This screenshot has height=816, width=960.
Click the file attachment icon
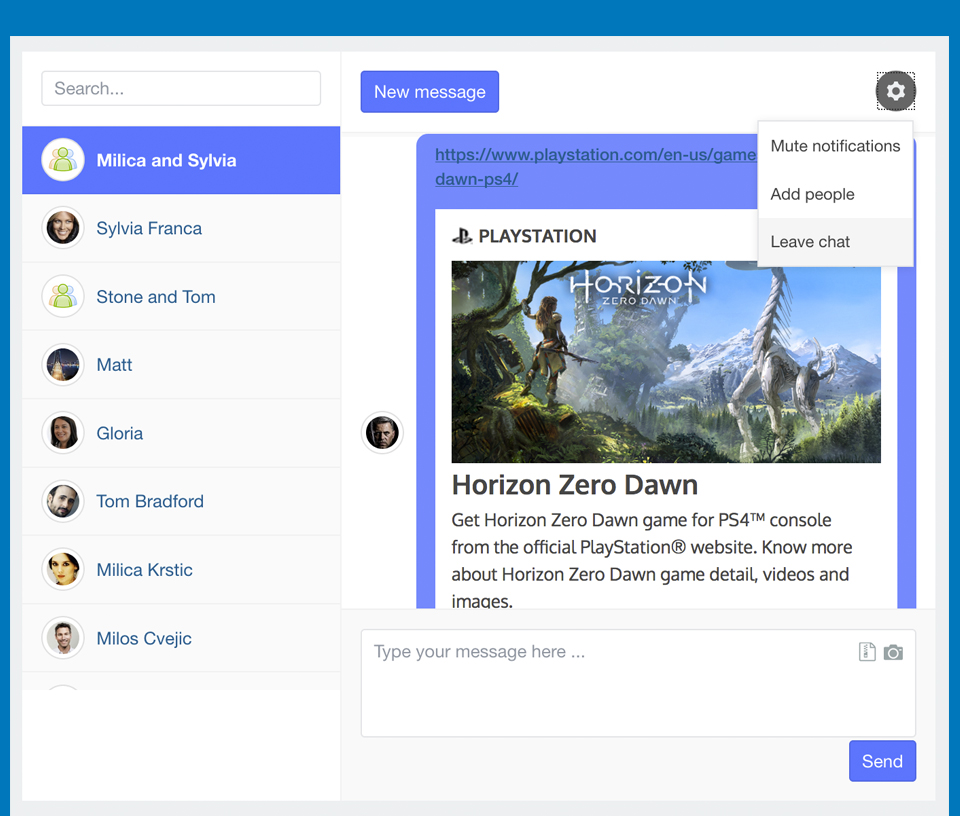pyautogui.click(x=867, y=652)
